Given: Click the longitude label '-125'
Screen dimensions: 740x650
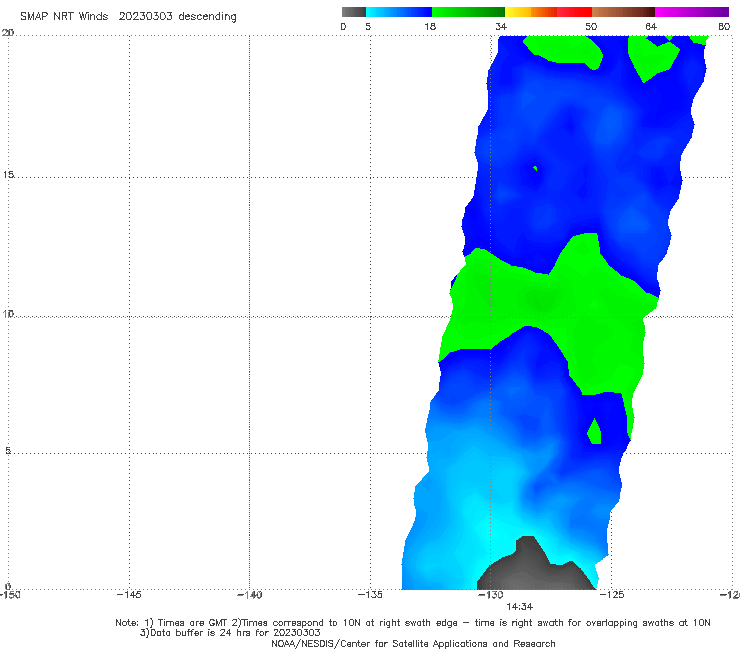Looking at the screenshot, I should pos(612,595).
